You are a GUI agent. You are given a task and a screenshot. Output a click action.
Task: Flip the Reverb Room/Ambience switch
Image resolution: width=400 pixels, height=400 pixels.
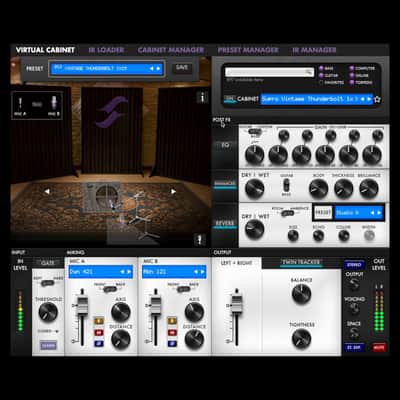pos(287,213)
